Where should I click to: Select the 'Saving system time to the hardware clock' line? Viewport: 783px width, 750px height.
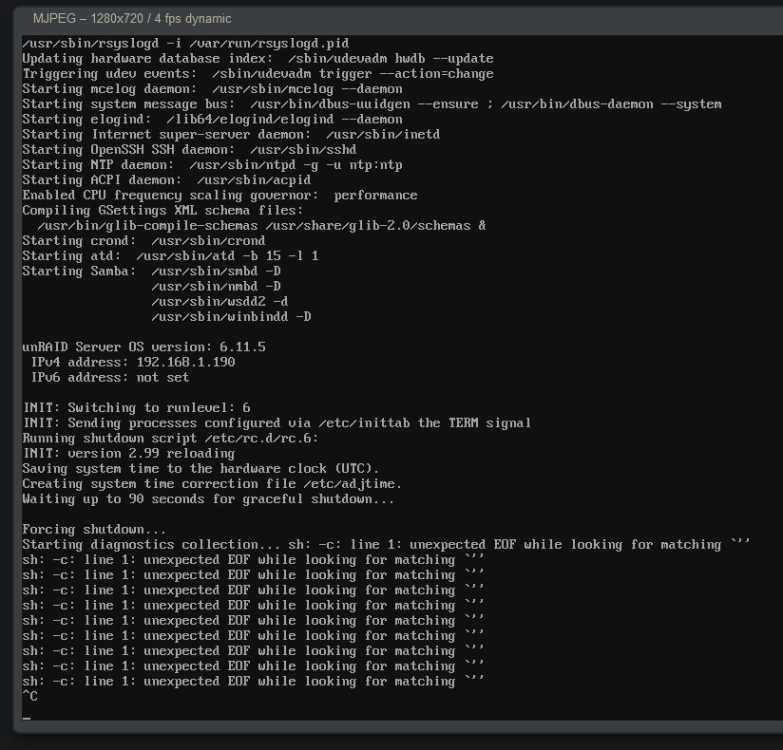[x=201, y=469]
